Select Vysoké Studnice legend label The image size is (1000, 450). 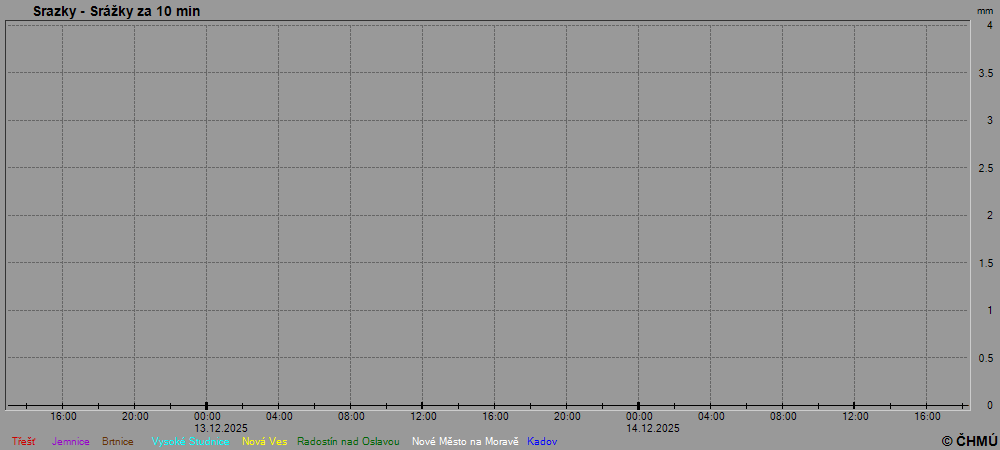[x=190, y=441]
